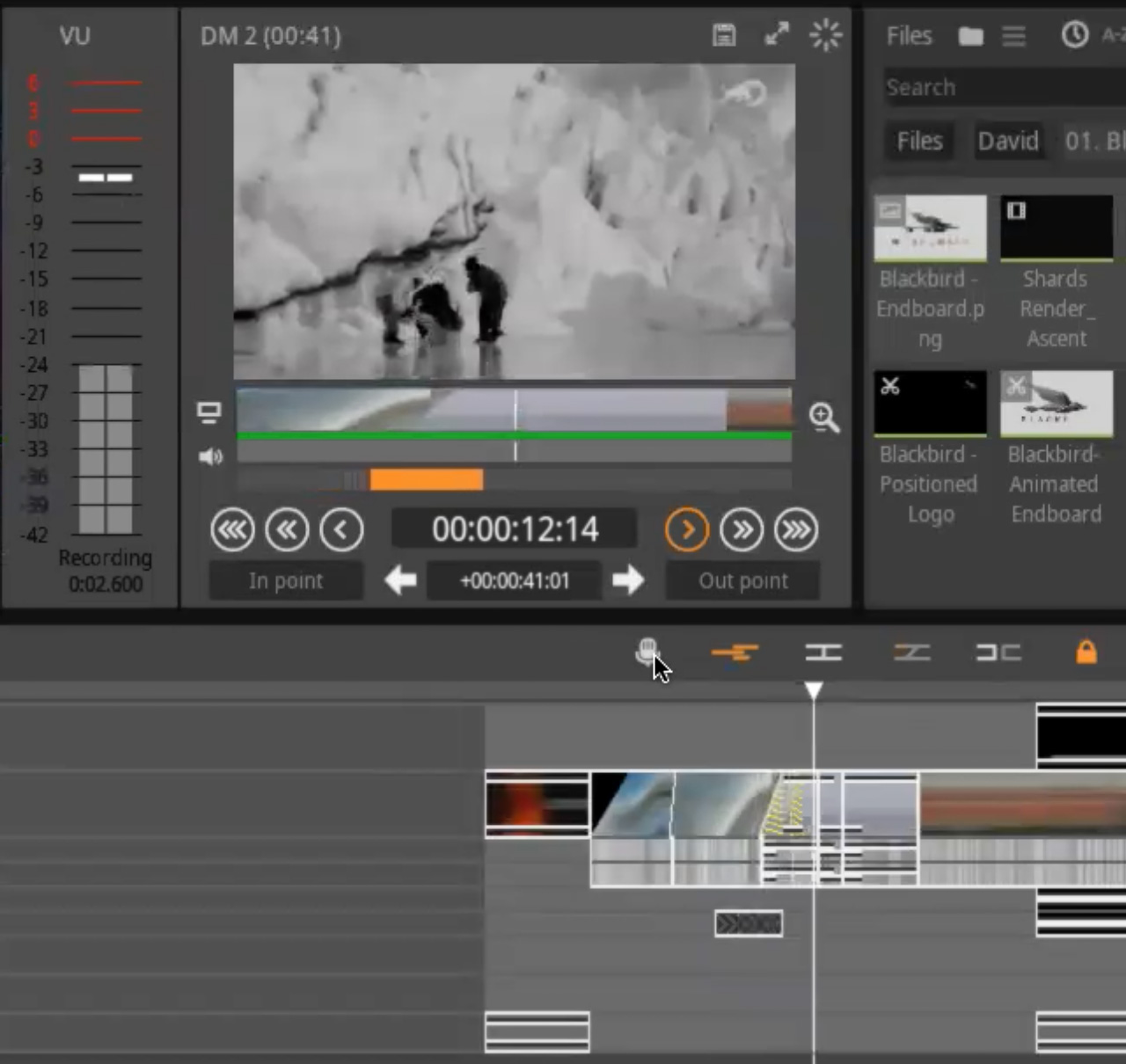Jump back with the triple rewind button

pyautogui.click(x=232, y=529)
